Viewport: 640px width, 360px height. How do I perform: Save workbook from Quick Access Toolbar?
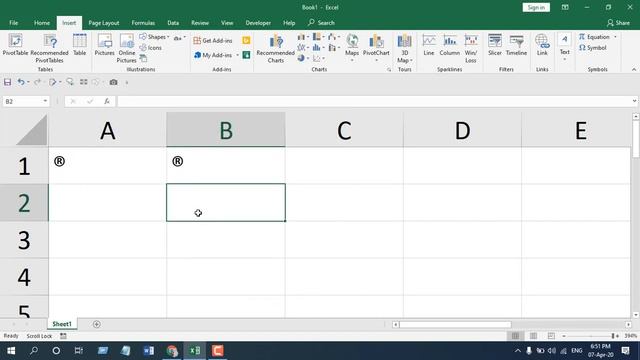[x=7, y=82]
